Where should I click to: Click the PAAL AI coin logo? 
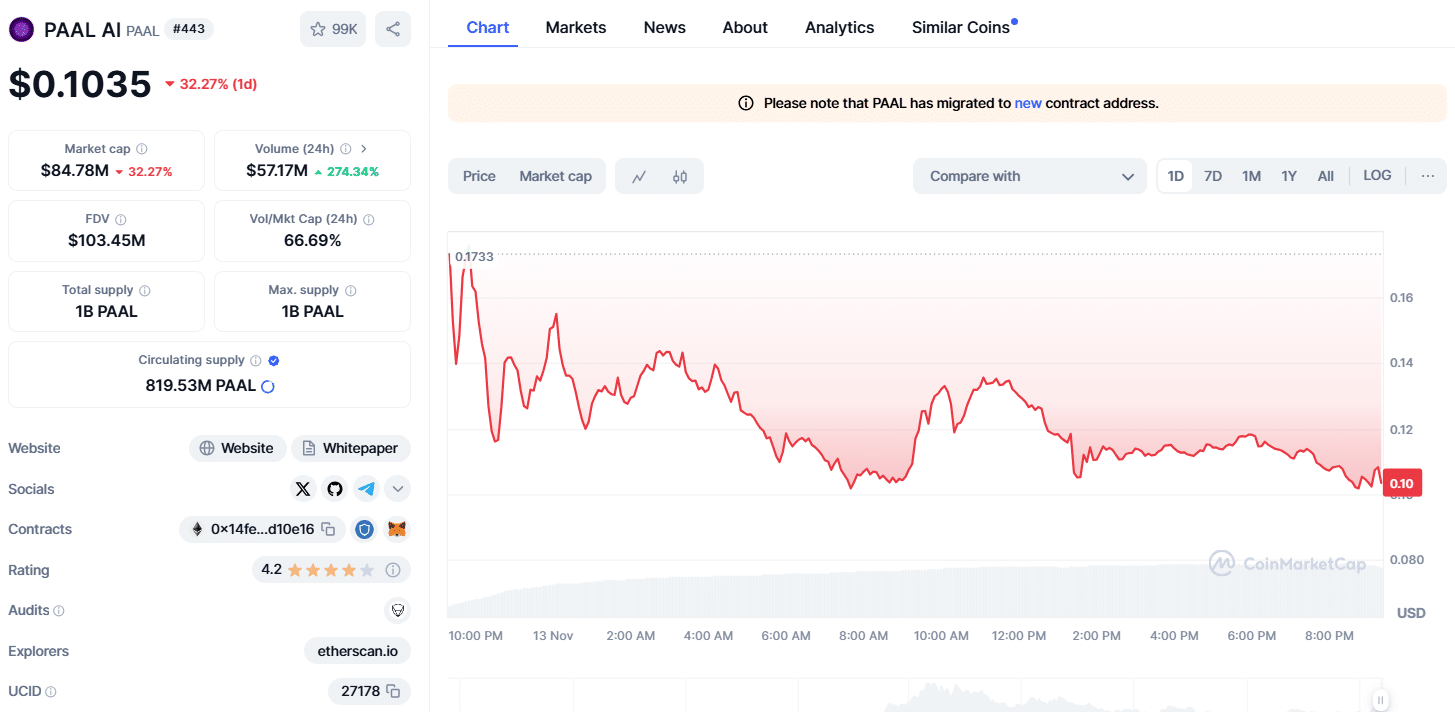coord(21,29)
